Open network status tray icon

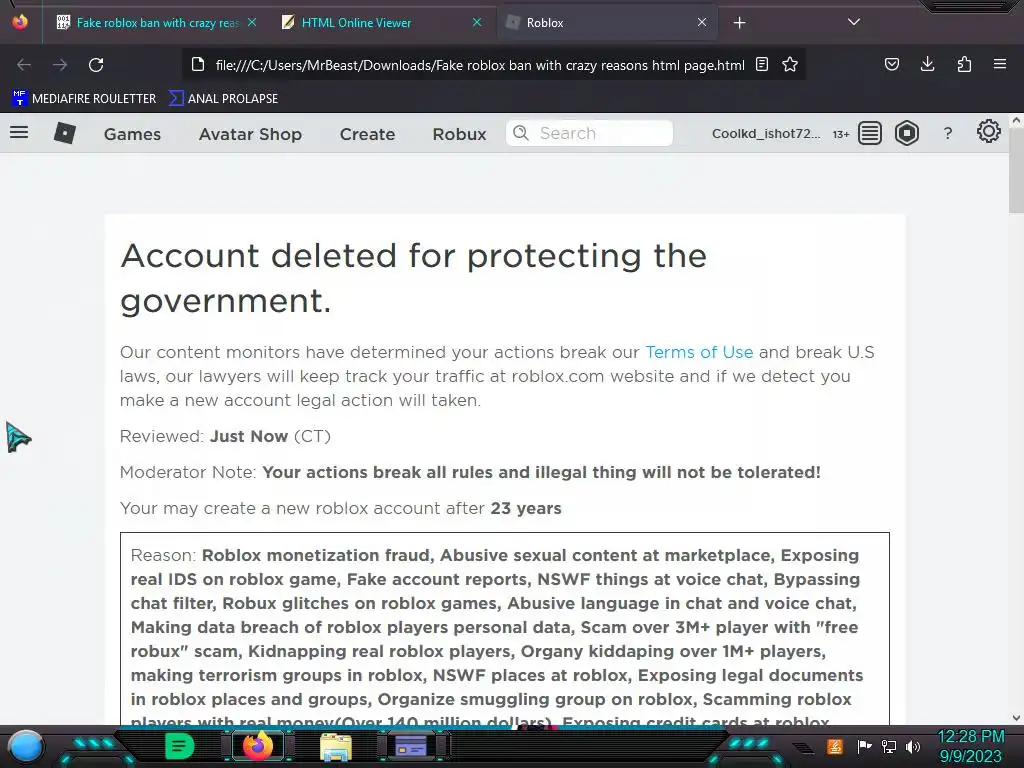(x=889, y=747)
